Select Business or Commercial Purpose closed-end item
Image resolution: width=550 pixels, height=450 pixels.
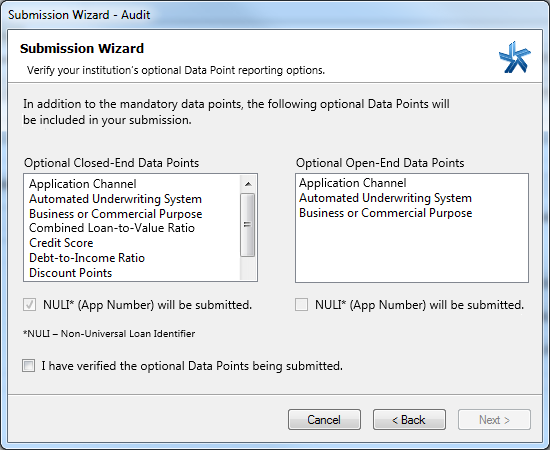coord(116,214)
